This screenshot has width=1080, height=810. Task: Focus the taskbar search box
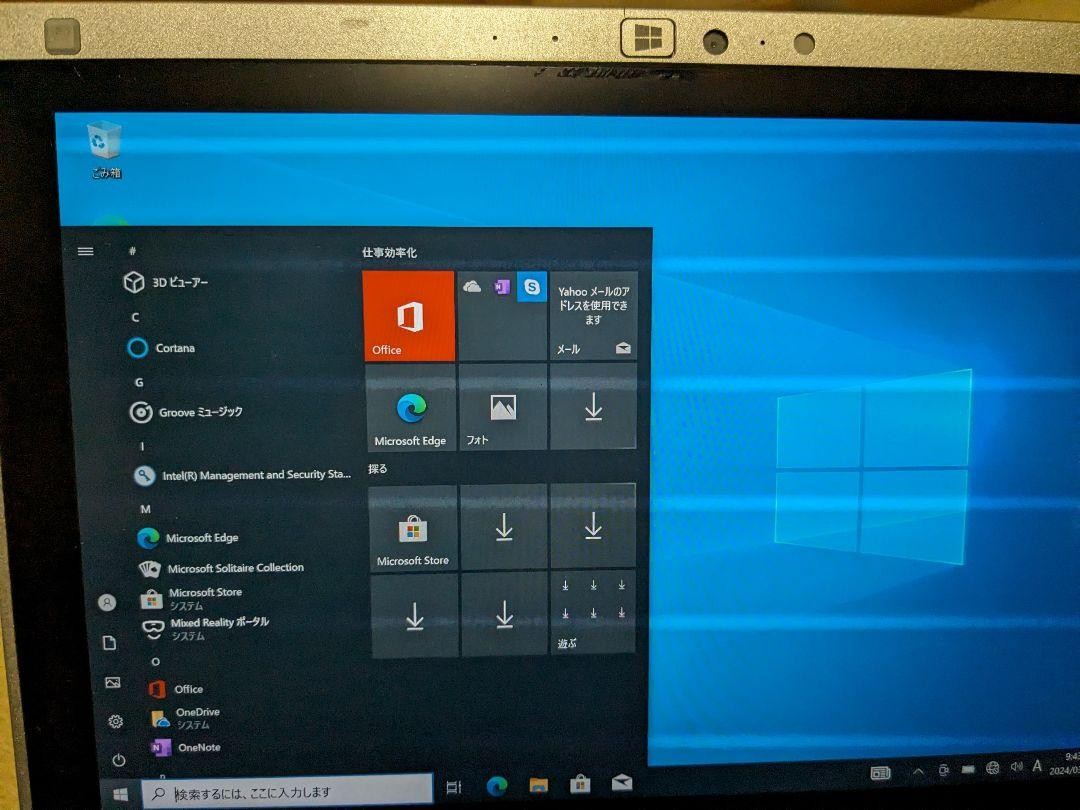[x=287, y=791]
